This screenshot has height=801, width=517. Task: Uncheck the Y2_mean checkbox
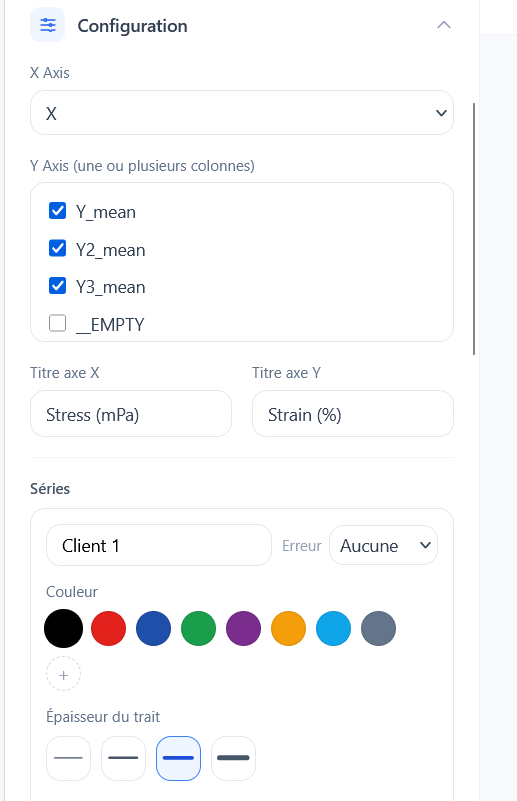[x=57, y=248]
